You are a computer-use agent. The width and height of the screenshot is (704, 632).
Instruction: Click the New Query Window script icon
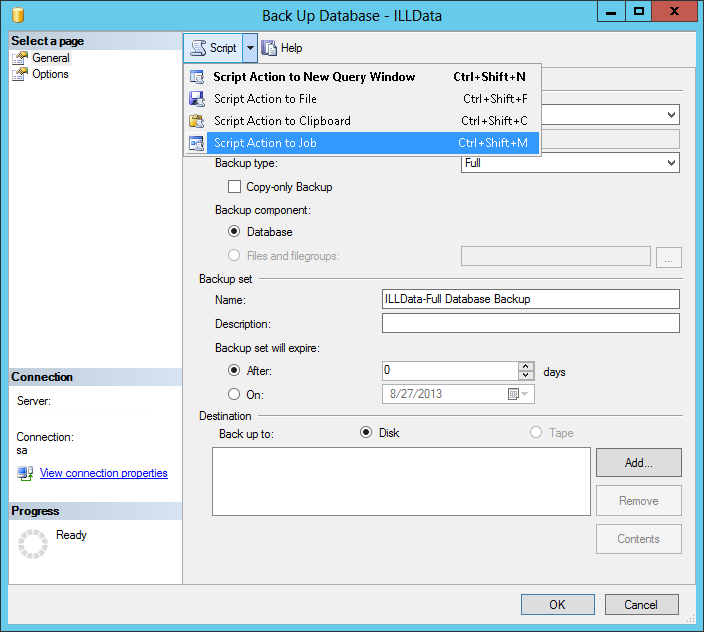pos(197,77)
